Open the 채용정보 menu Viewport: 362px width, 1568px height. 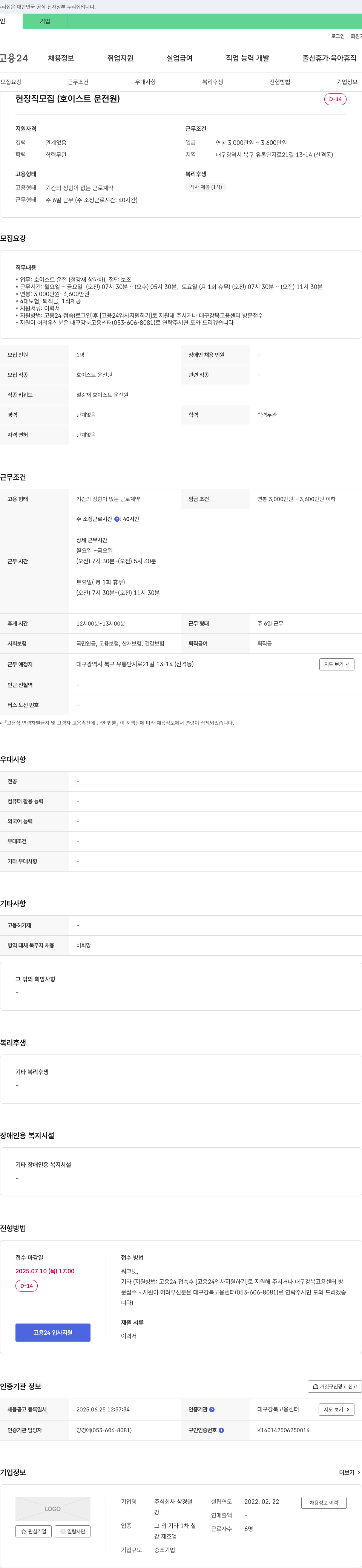pos(61,58)
